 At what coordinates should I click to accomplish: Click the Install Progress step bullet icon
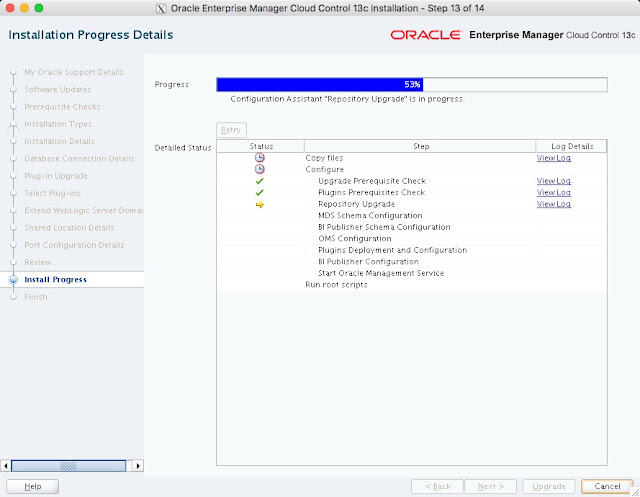tap(13, 280)
